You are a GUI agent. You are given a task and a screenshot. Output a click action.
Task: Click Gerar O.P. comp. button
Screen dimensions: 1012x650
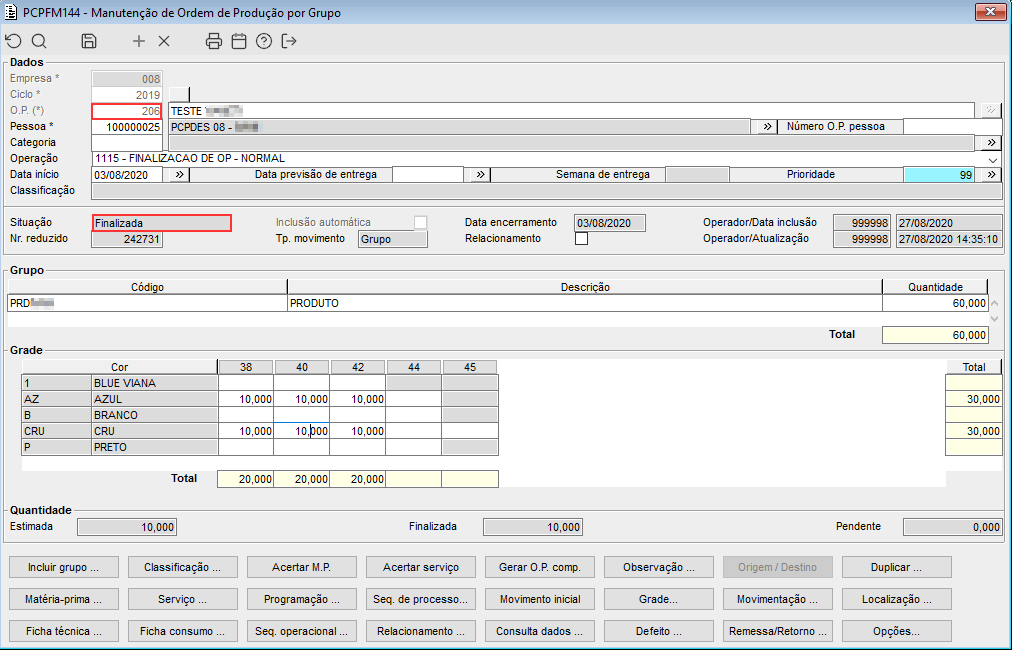pyautogui.click(x=540, y=567)
